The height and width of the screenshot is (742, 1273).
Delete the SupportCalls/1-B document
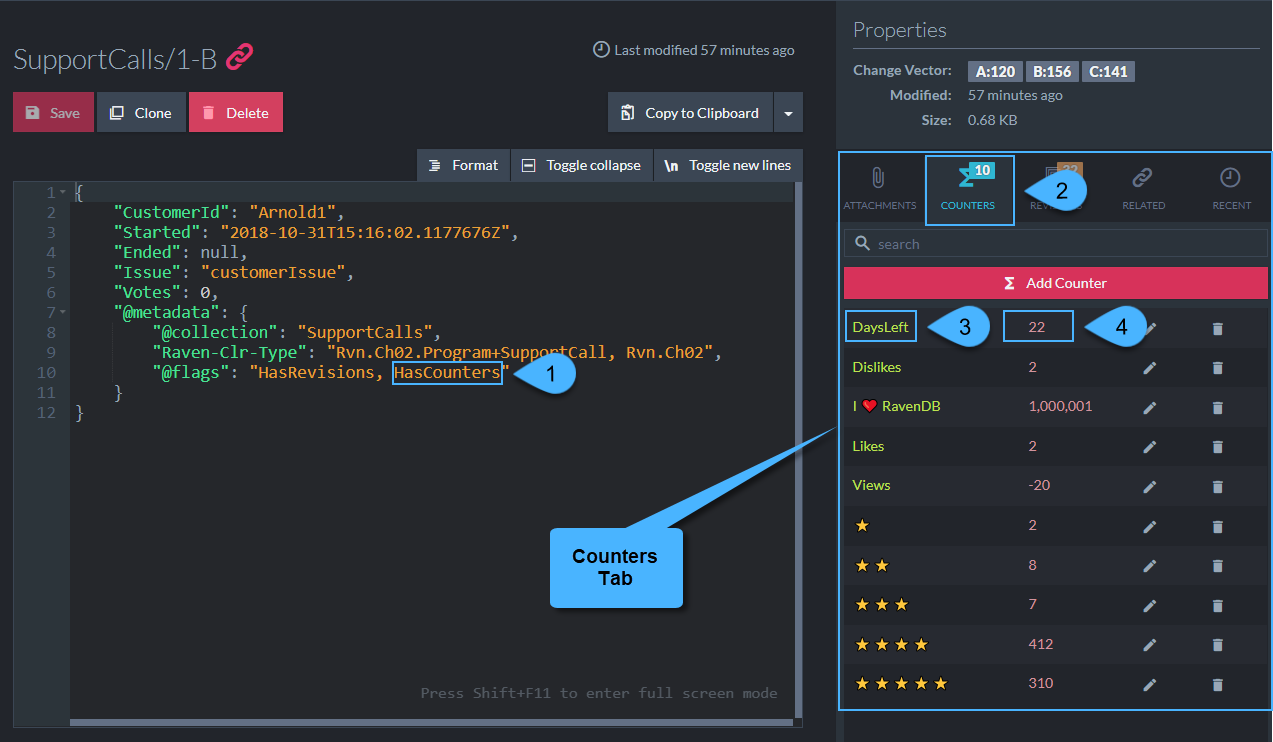pyautogui.click(x=236, y=113)
